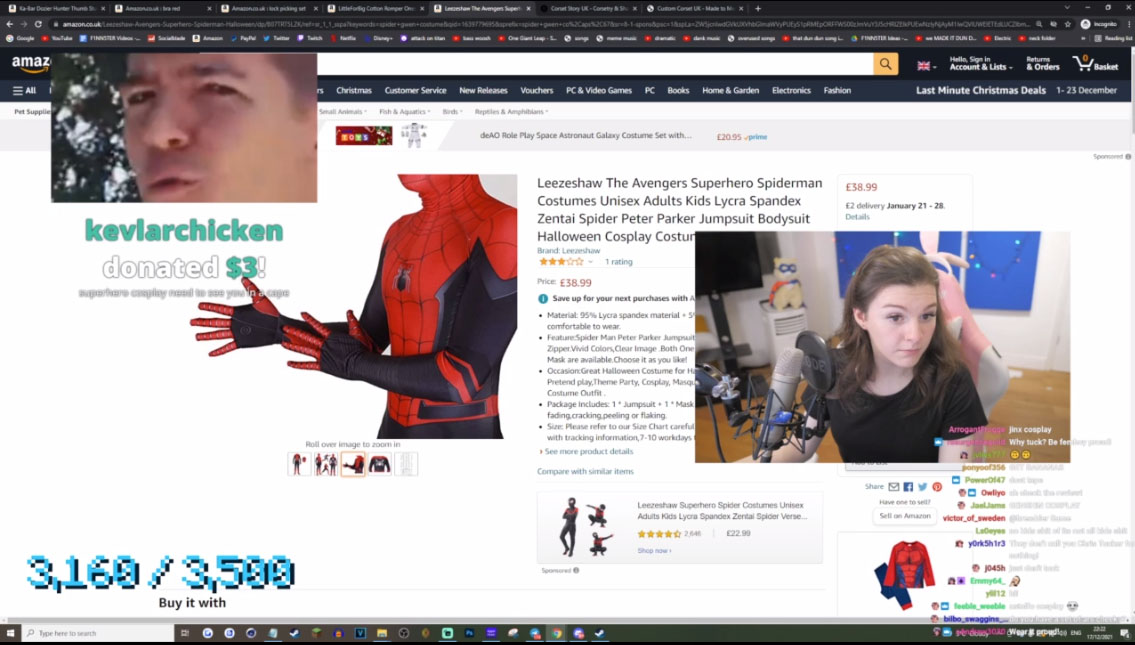1135x645 pixels.
Task: Open the Google bookmark
Action: pyautogui.click(x=21, y=38)
